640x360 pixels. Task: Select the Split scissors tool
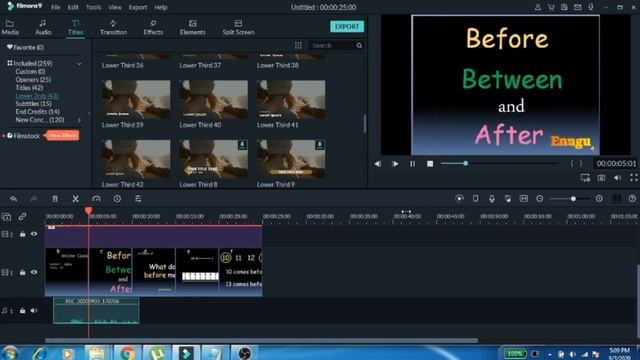tap(76, 199)
